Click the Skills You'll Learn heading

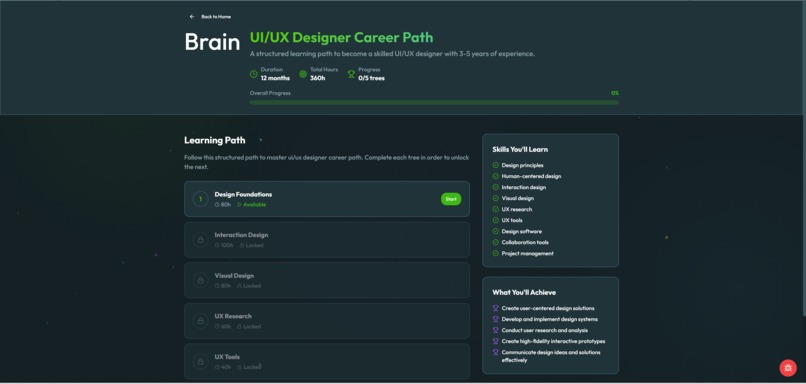(520, 150)
